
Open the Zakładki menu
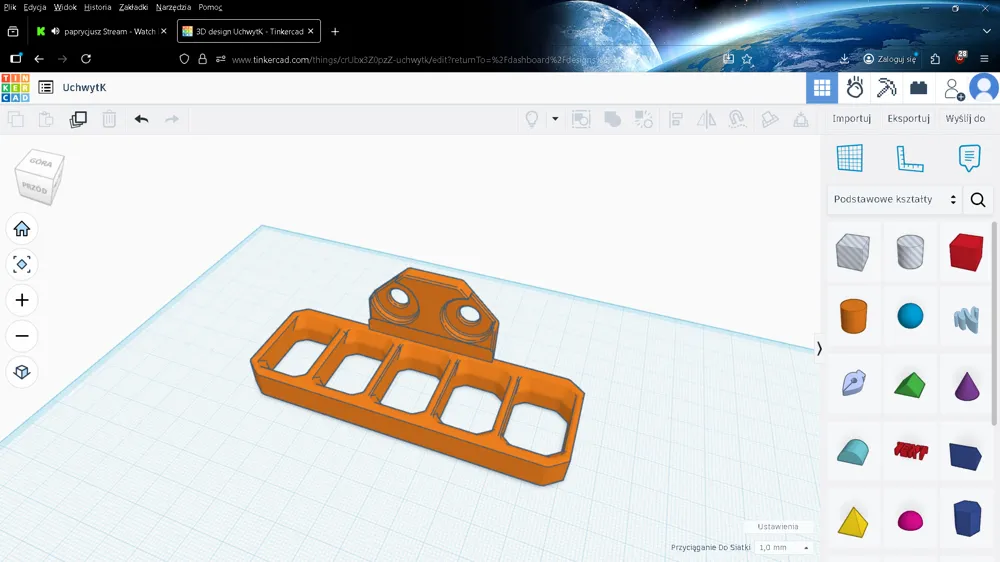click(x=133, y=7)
